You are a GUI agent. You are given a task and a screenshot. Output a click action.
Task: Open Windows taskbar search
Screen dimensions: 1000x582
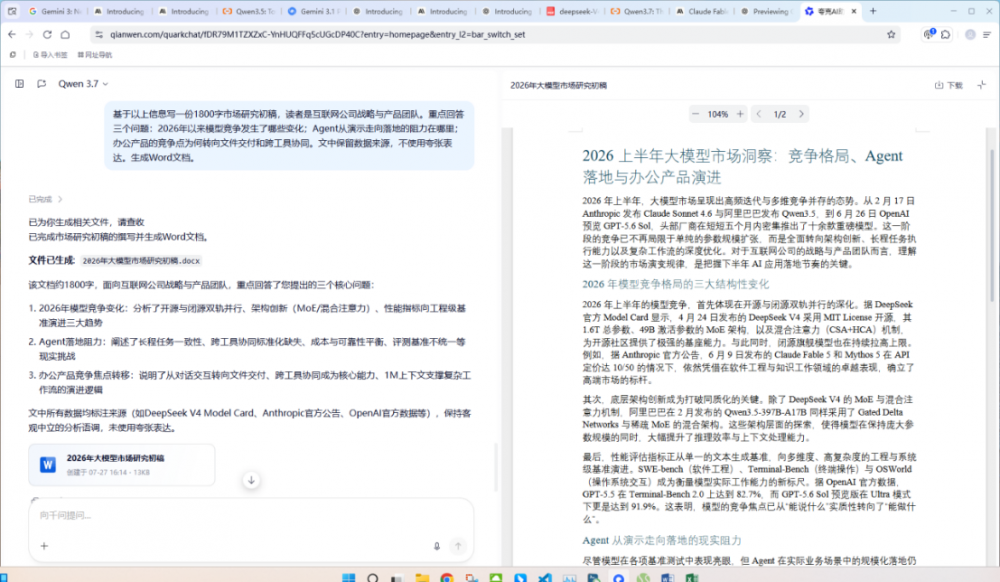(x=373, y=578)
